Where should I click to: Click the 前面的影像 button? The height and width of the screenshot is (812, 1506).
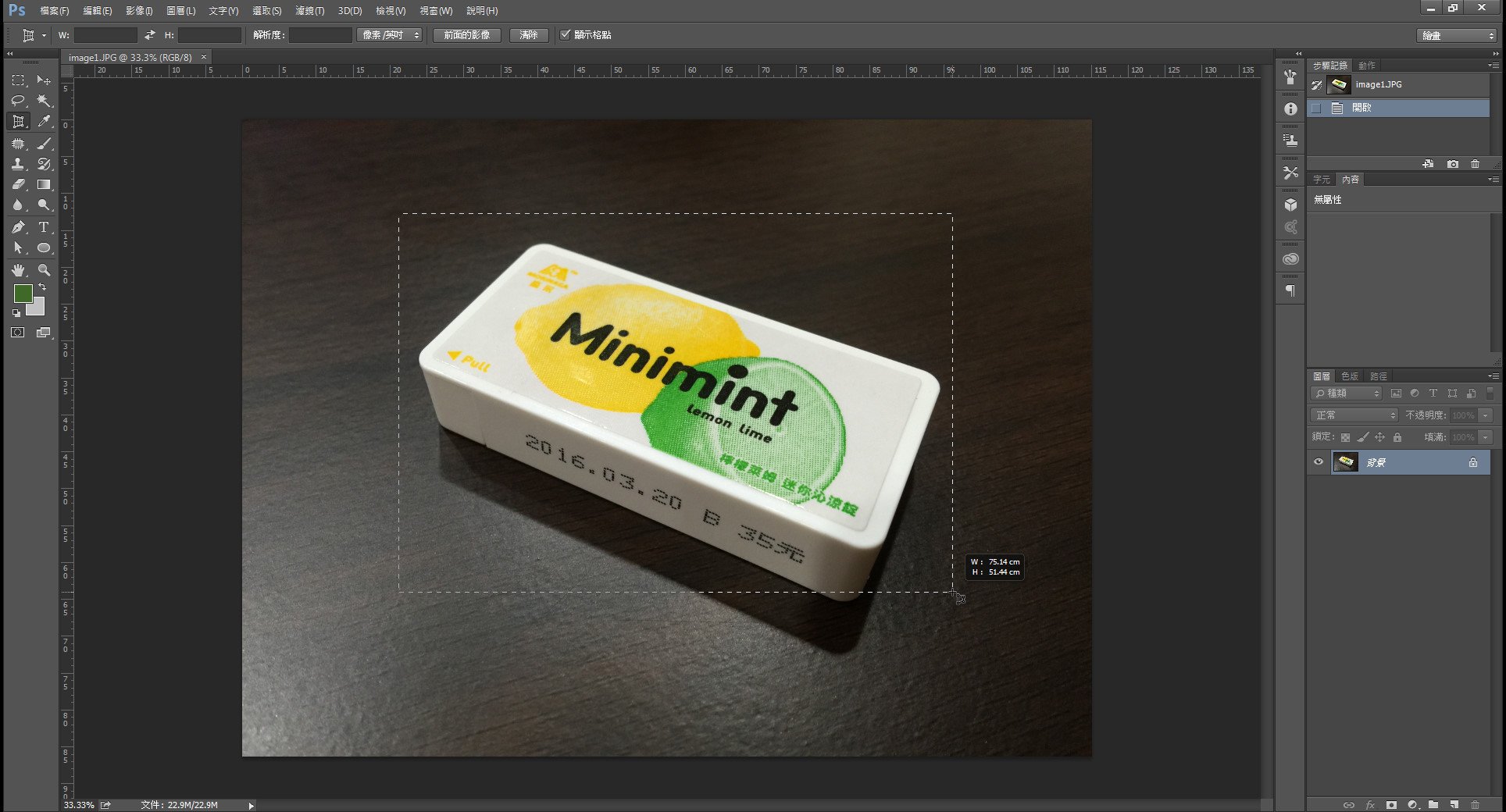tap(467, 35)
